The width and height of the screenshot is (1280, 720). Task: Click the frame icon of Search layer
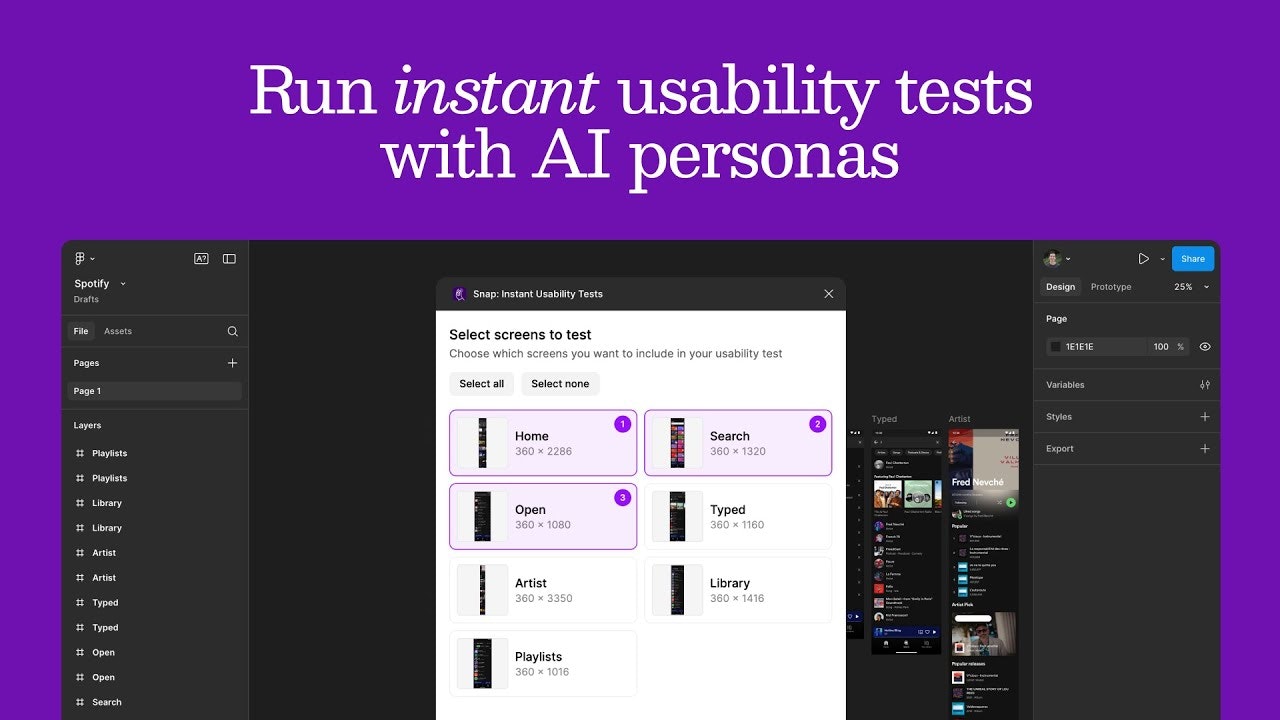80,702
